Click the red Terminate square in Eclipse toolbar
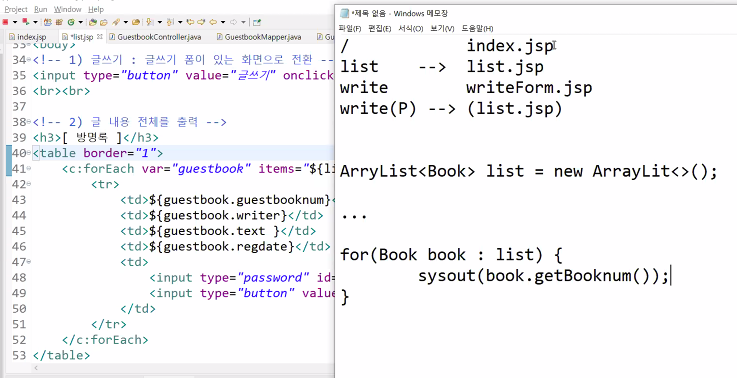737x378 pixels. pyautogui.click(x=5, y=22)
